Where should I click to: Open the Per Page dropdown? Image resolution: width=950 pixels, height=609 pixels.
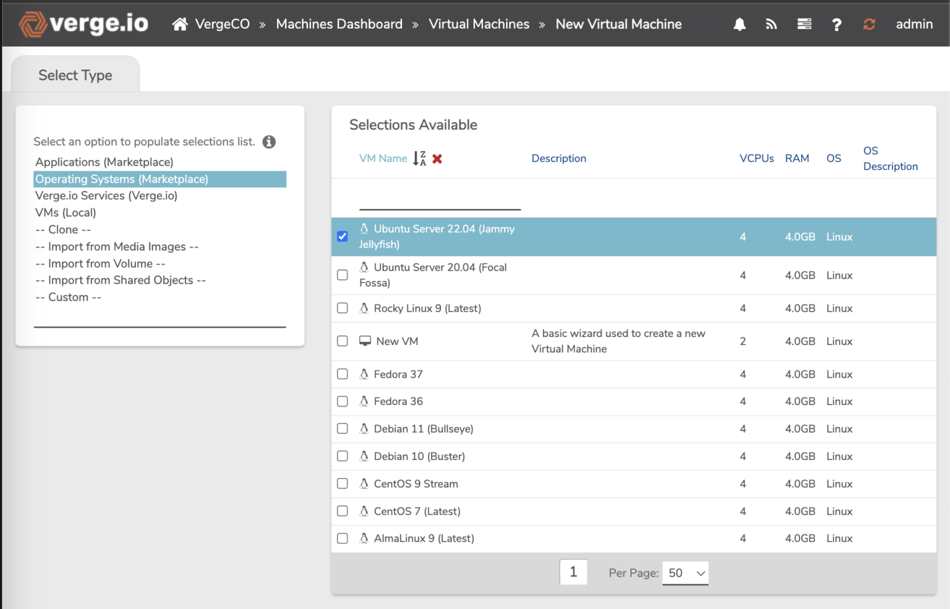pos(685,573)
